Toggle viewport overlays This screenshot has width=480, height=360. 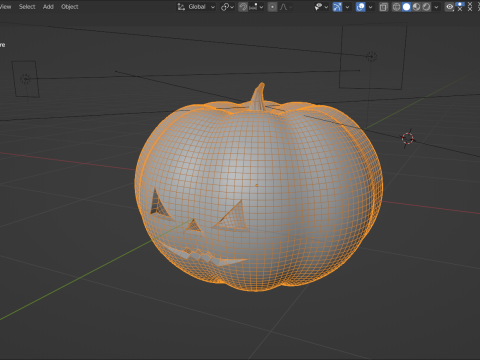point(360,7)
